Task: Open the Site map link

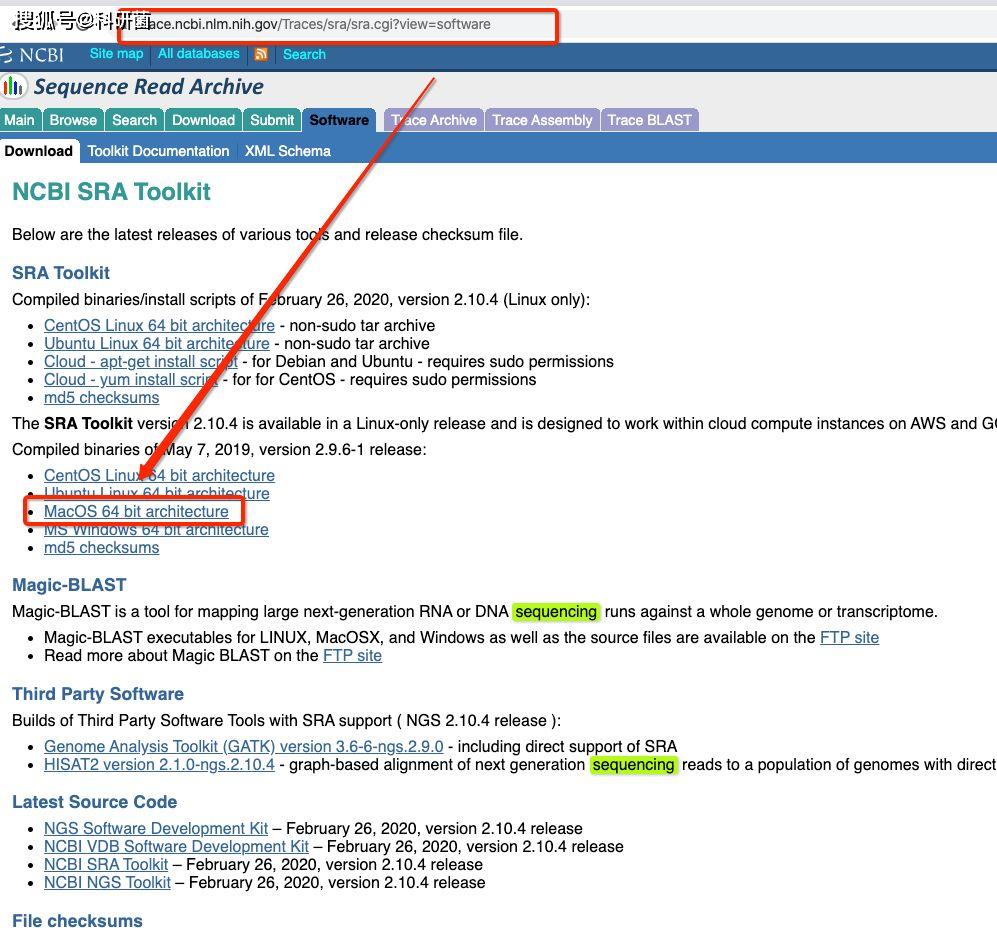Action: [116, 54]
